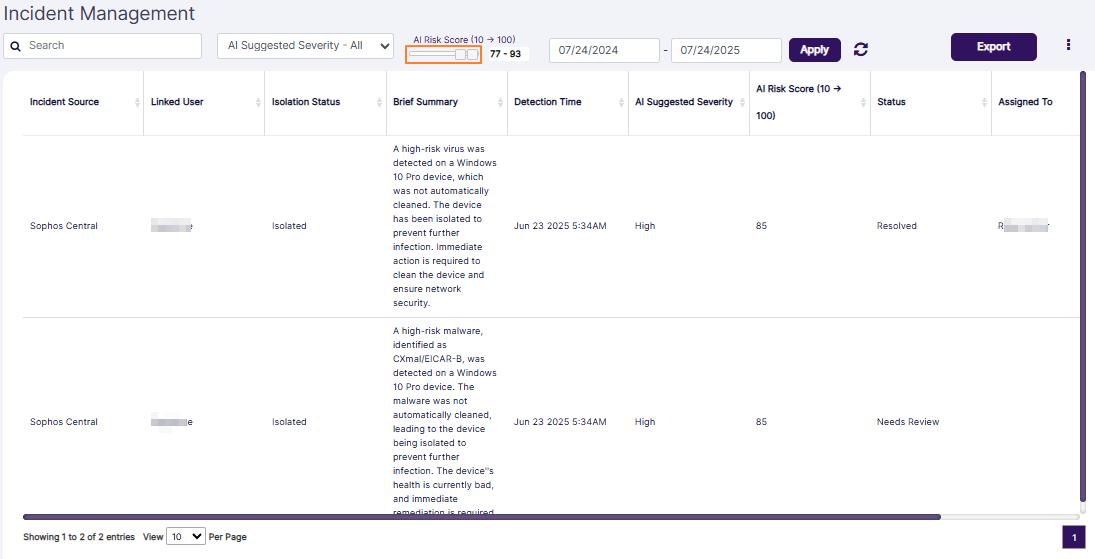1095x559 pixels.
Task: Open the three-dot more options menu
Action: (1068, 45)
